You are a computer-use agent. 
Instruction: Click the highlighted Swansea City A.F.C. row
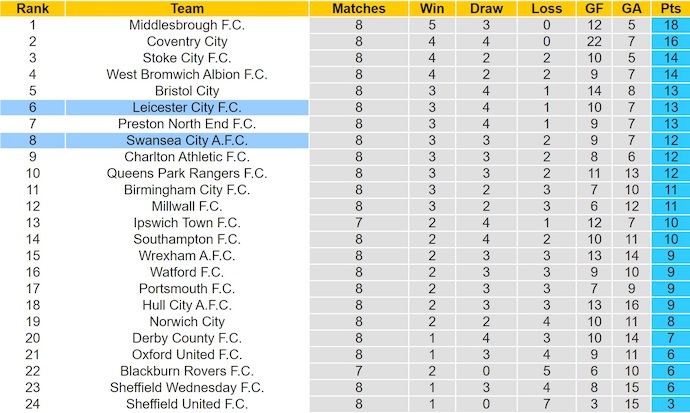187,140
